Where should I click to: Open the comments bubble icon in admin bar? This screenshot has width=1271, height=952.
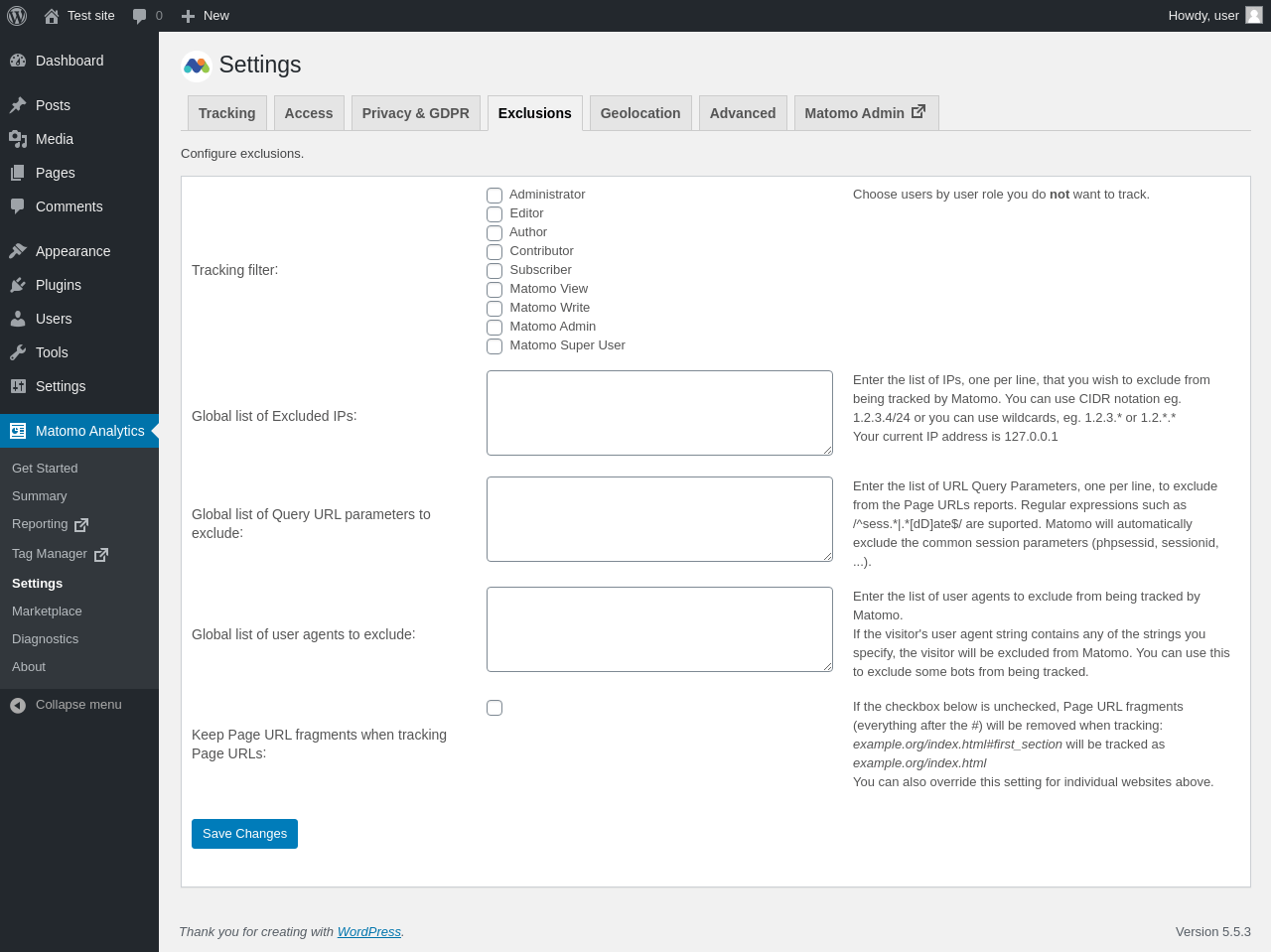pyautogui.click(x=140, y=16)
